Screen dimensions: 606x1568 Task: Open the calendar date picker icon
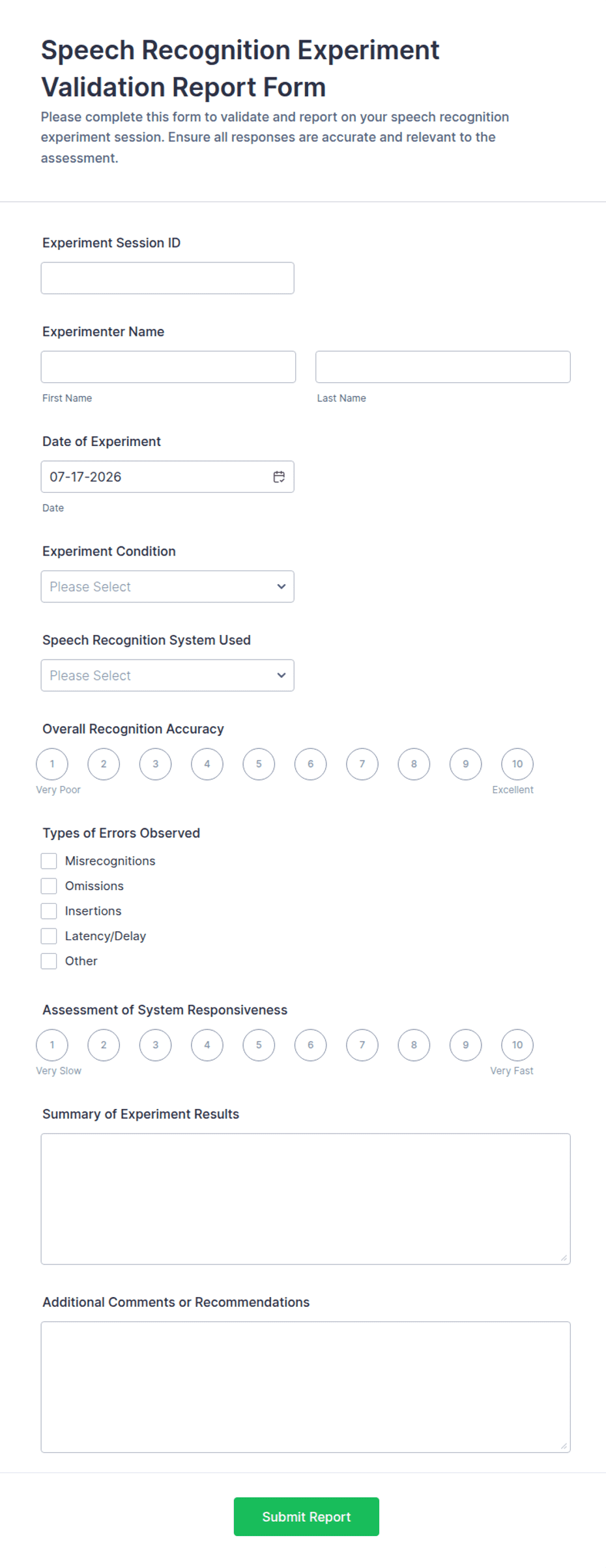279,477
